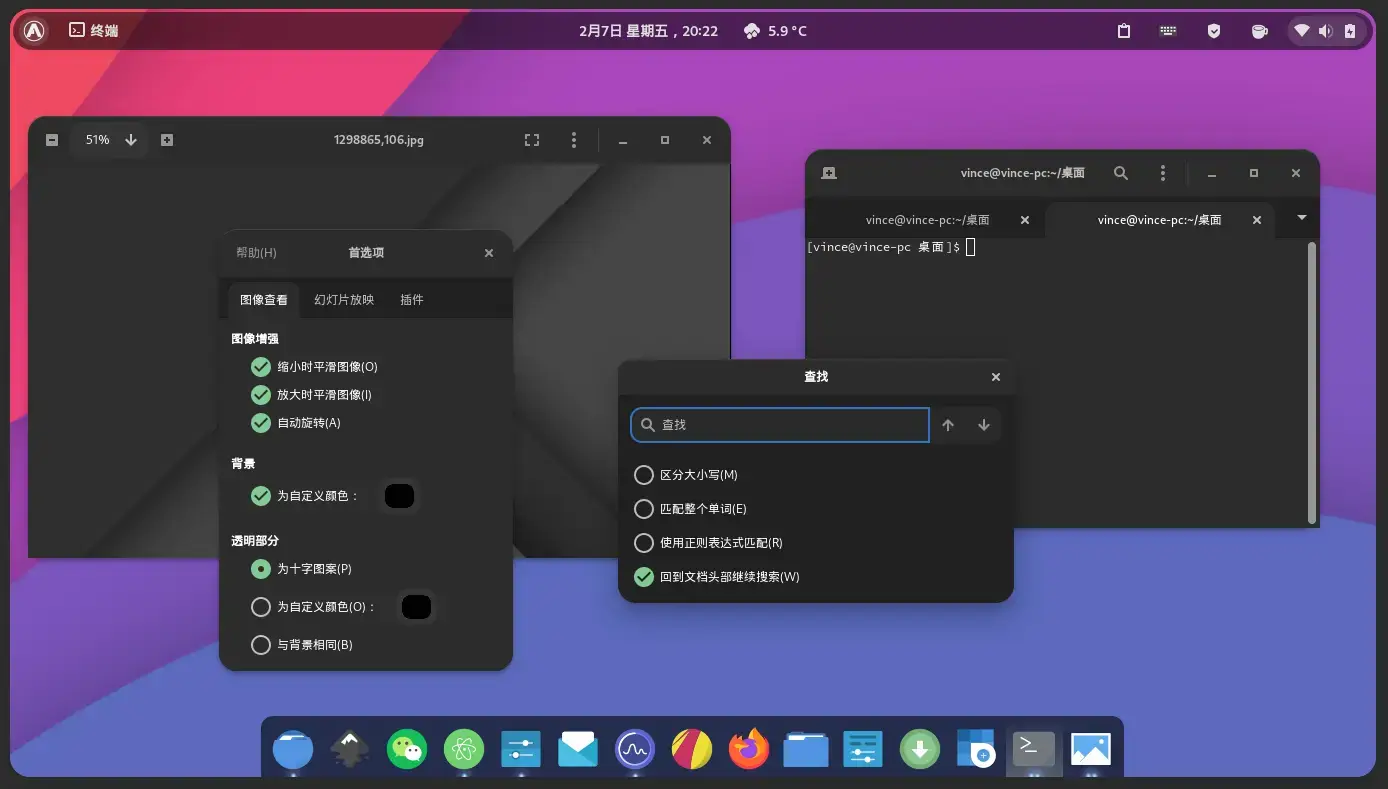Viewport: 1388px width, 789px height.
Task: Open Firefox from the dock
Action: [x=748, y=748]
